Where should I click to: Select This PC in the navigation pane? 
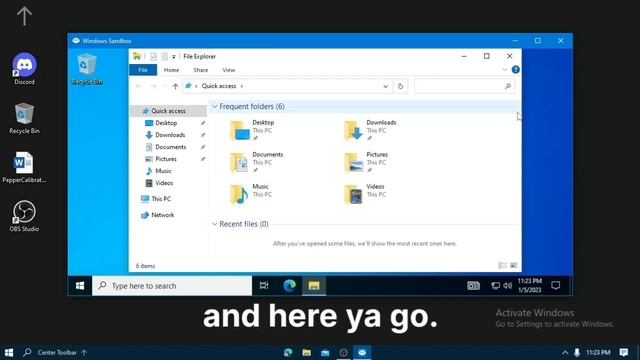click(x=161, y=199)
